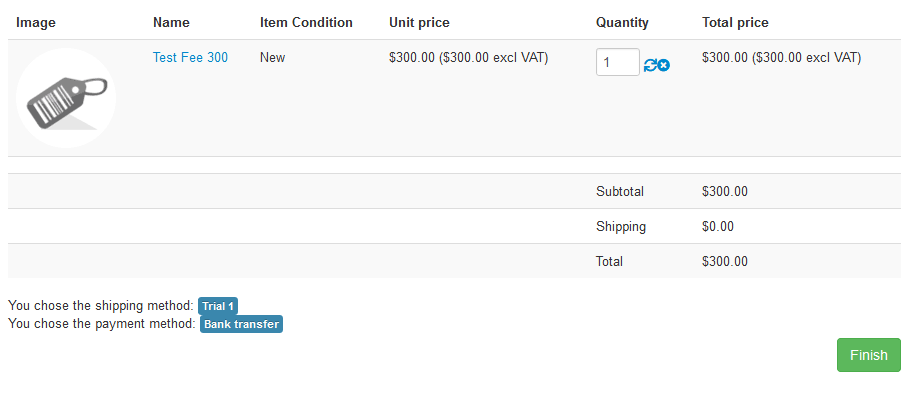Click the Image column header
The height and width of the screenshot is (409, 914).
36,23
